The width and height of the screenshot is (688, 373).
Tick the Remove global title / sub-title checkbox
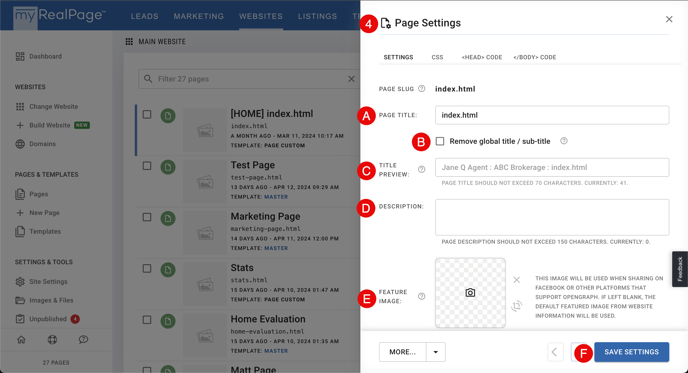440,141
